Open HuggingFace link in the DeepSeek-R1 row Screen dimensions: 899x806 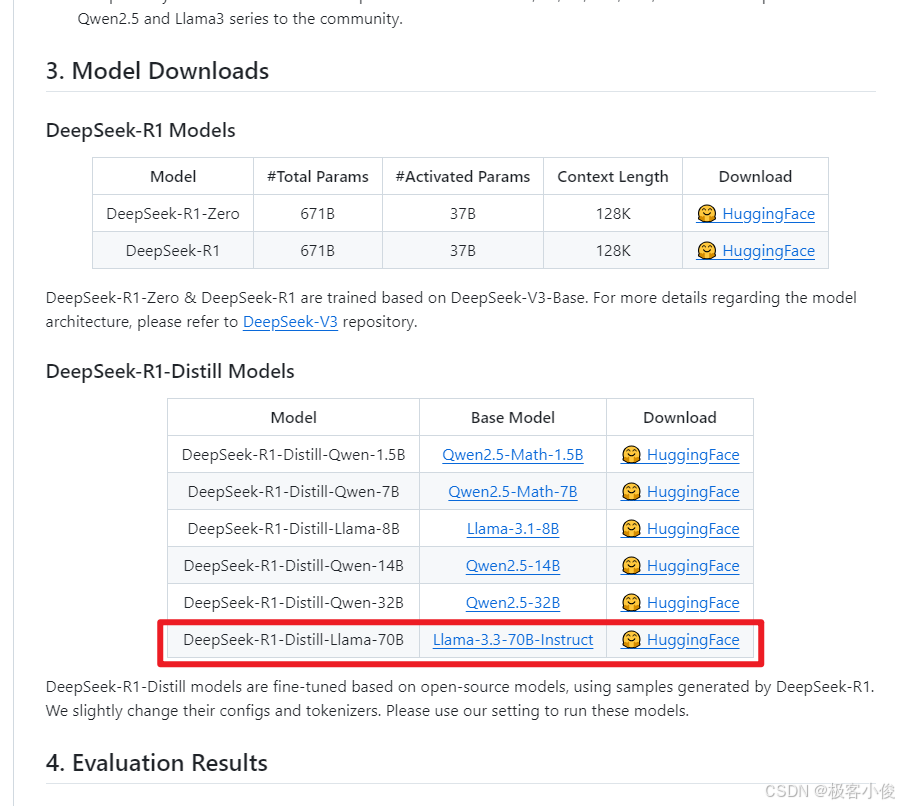(x=756, y=251)
